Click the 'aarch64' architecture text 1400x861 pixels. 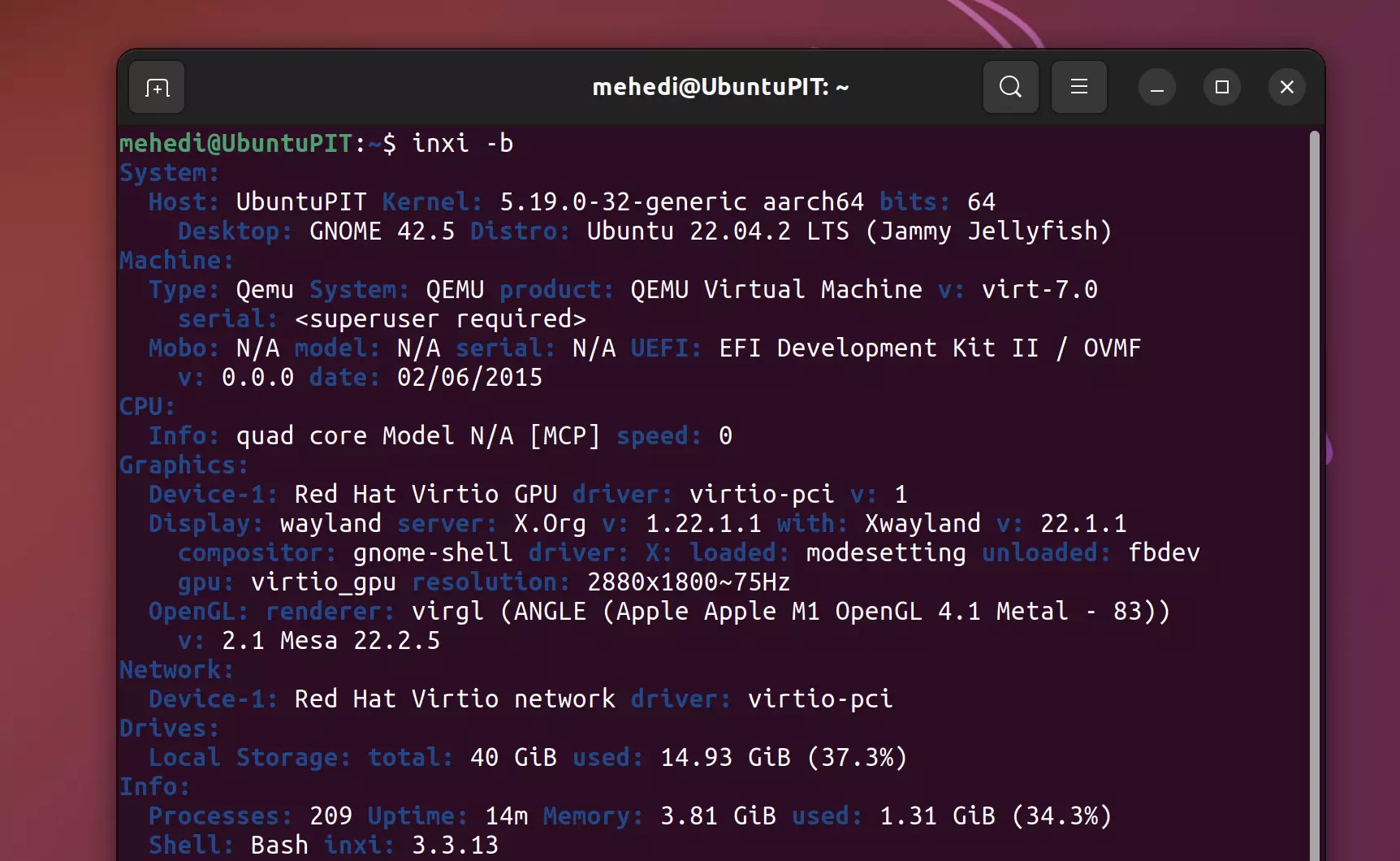point(813,202)
